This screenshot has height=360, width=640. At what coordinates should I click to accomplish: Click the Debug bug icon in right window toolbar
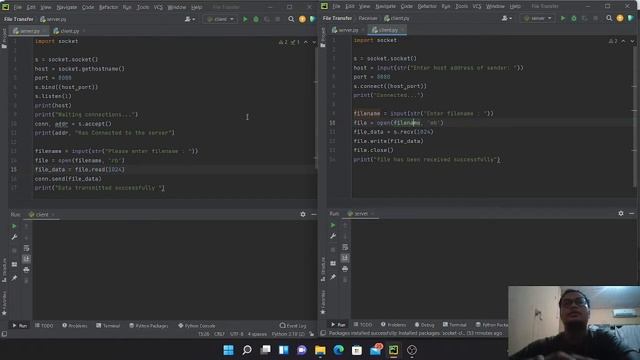click(574, 18)
